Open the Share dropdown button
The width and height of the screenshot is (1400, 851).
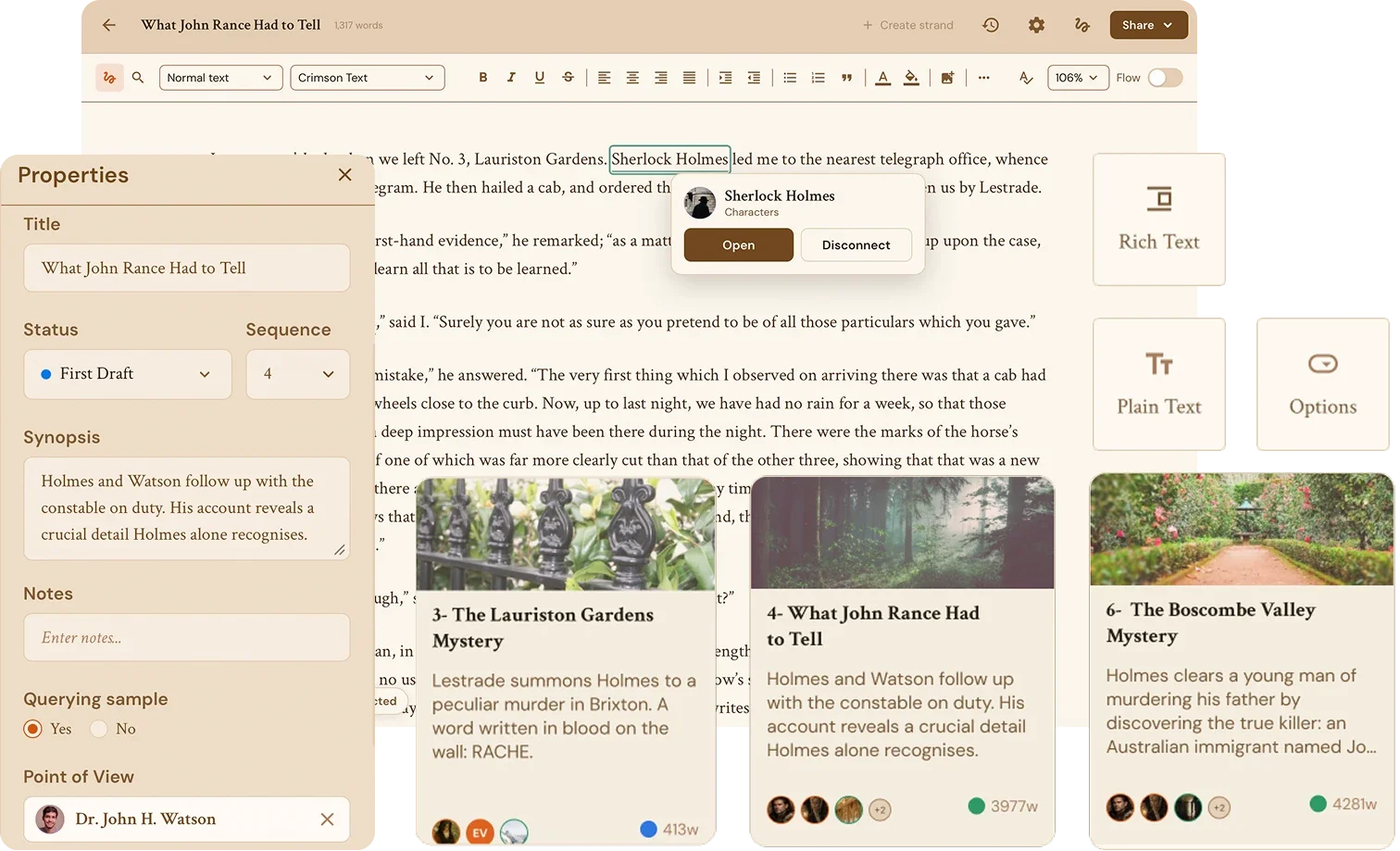(1148, 25)
